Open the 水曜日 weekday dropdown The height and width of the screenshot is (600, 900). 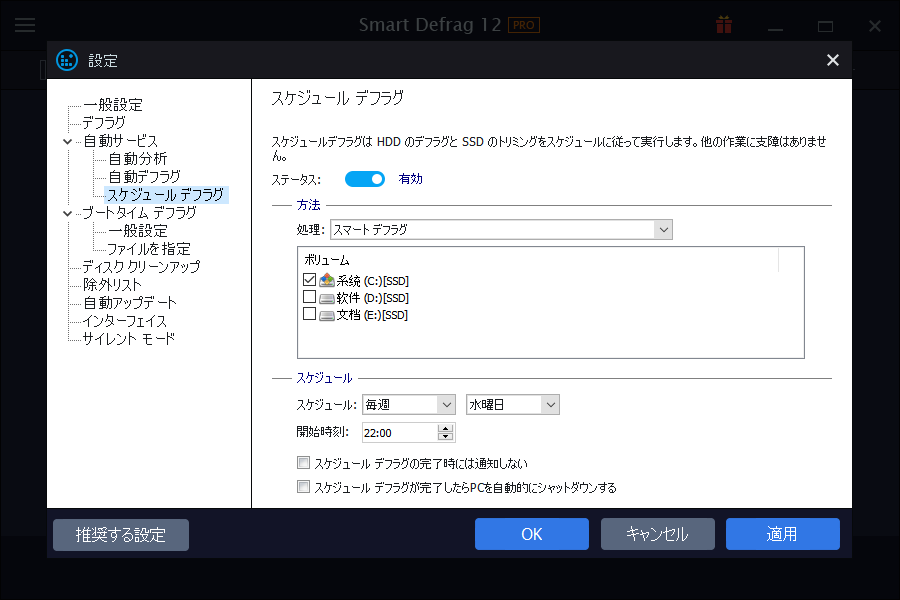tap(513, 405)
